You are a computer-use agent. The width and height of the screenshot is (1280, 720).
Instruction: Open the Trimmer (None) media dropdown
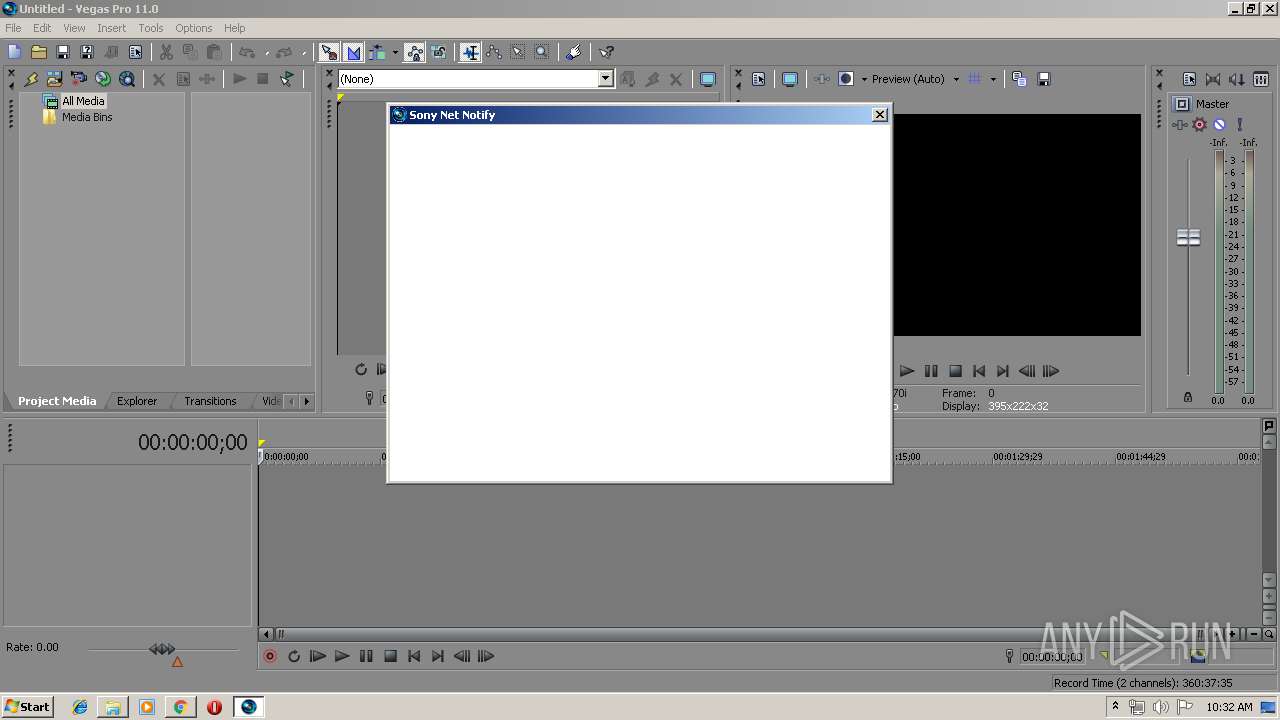(606, 79)
